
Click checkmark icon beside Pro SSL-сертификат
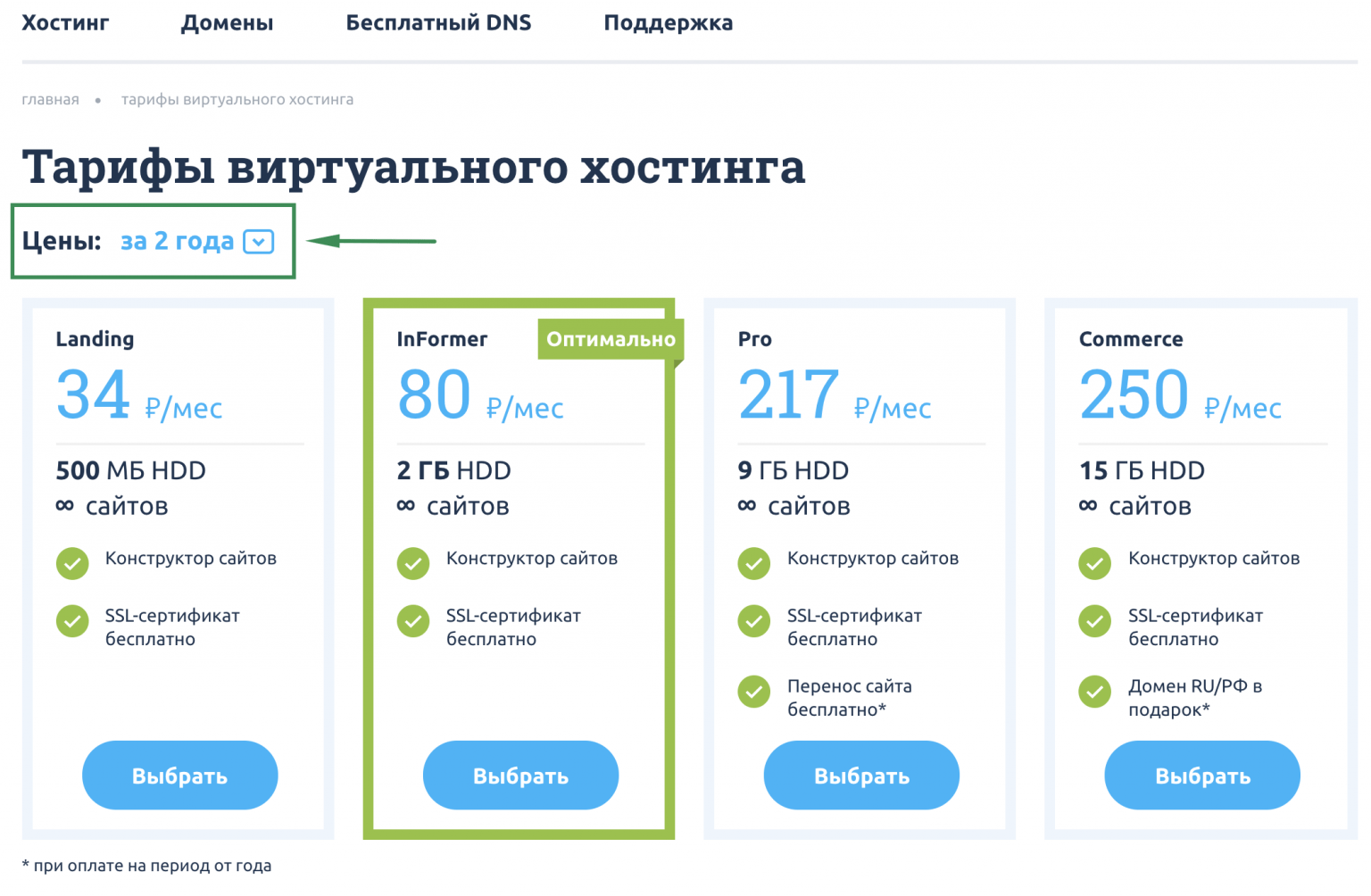(x=754, y=621)
